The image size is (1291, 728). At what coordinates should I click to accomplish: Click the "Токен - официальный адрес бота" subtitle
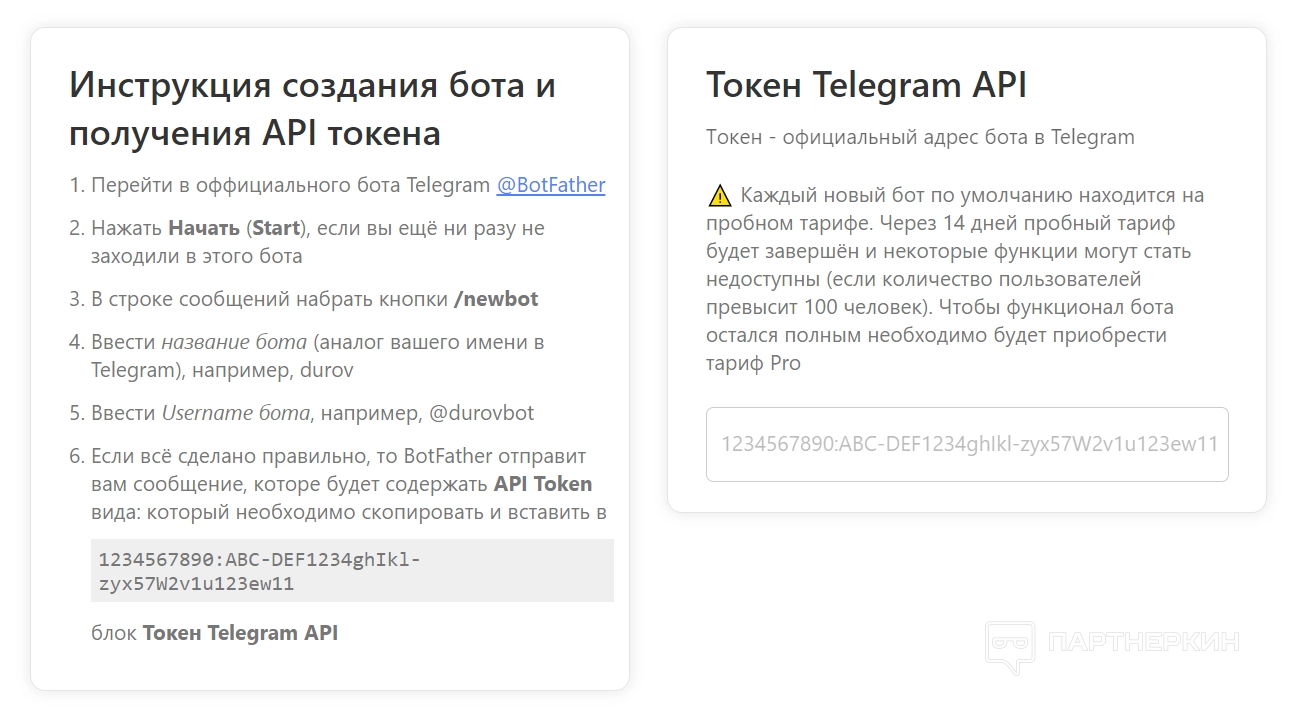click(920, 137)
